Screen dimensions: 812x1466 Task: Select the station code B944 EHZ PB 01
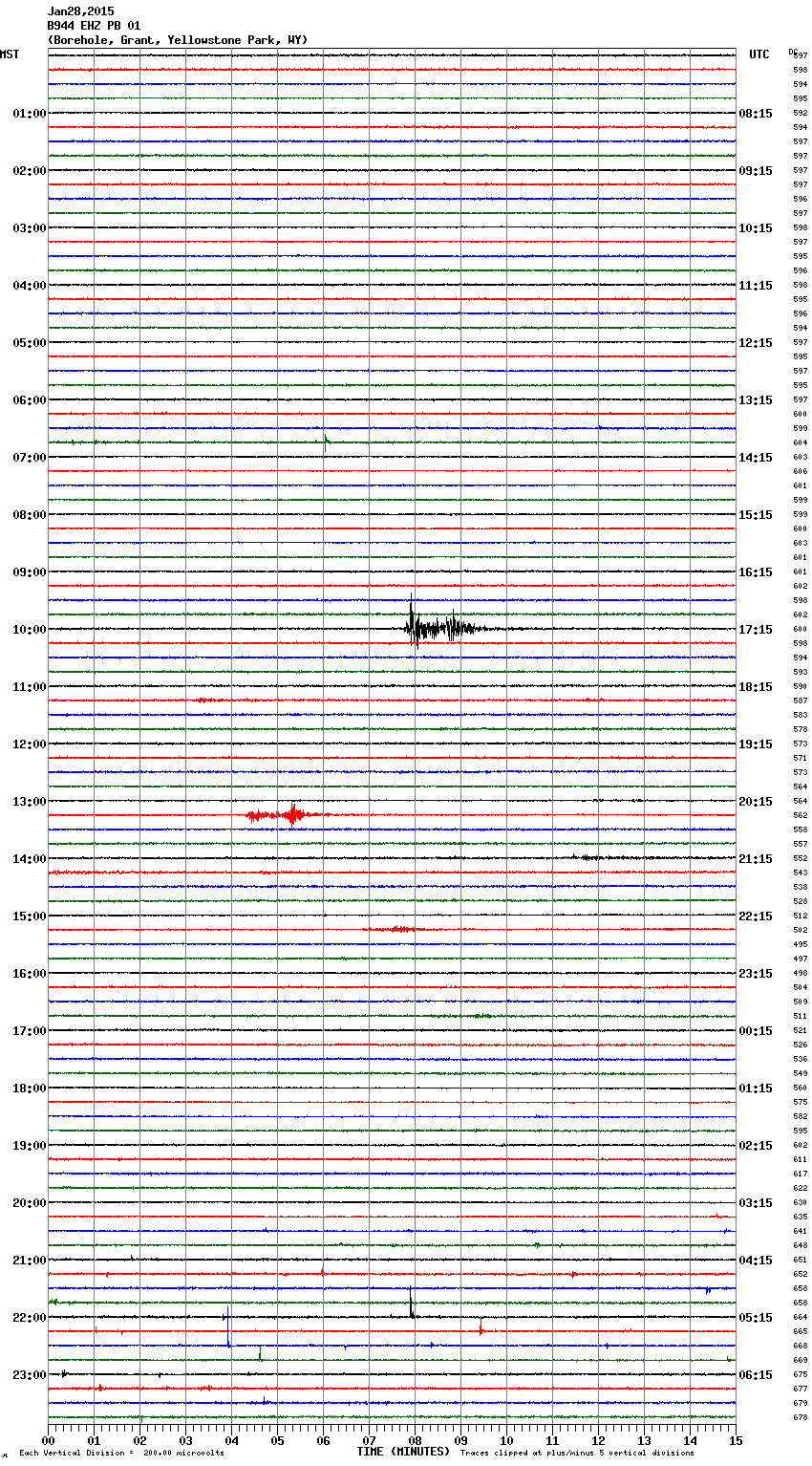click(x=94, y=26)
